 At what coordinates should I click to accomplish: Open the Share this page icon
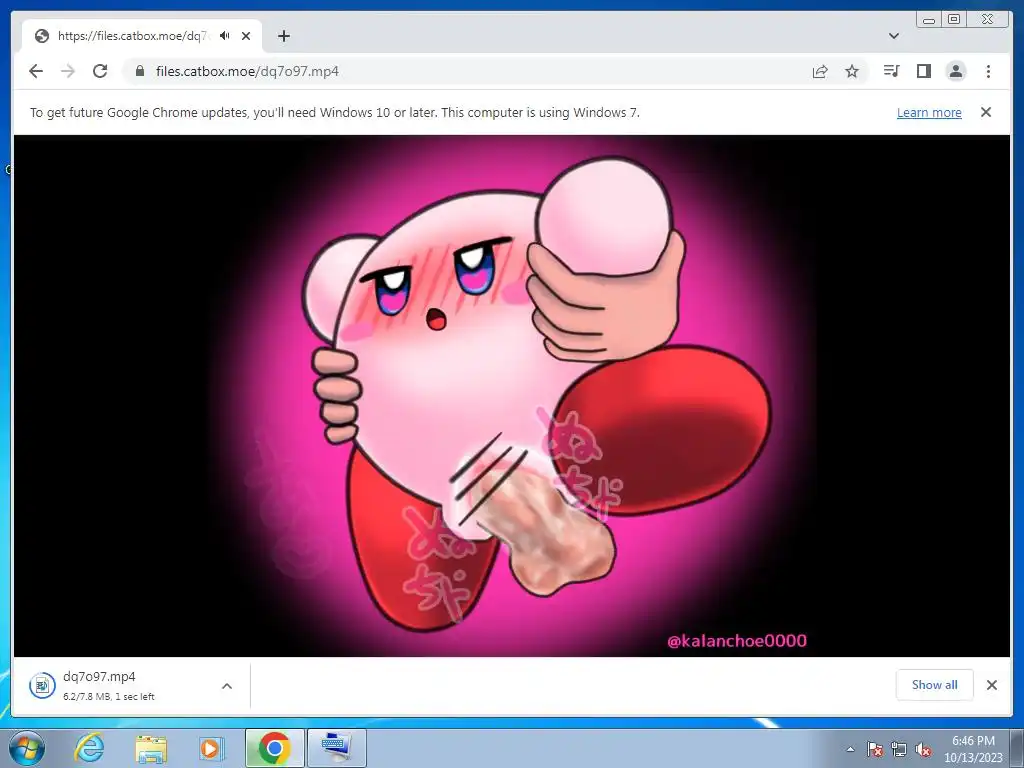(820, 71)
